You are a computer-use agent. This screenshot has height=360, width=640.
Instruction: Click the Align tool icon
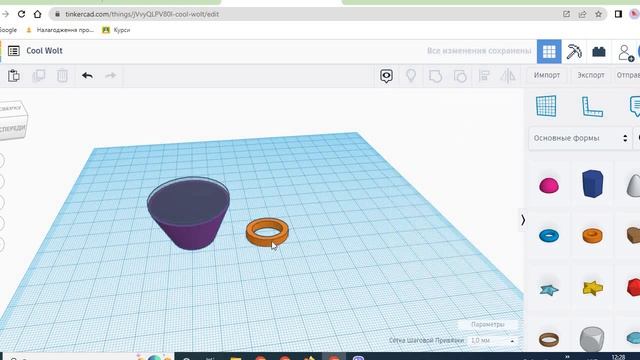484,76
